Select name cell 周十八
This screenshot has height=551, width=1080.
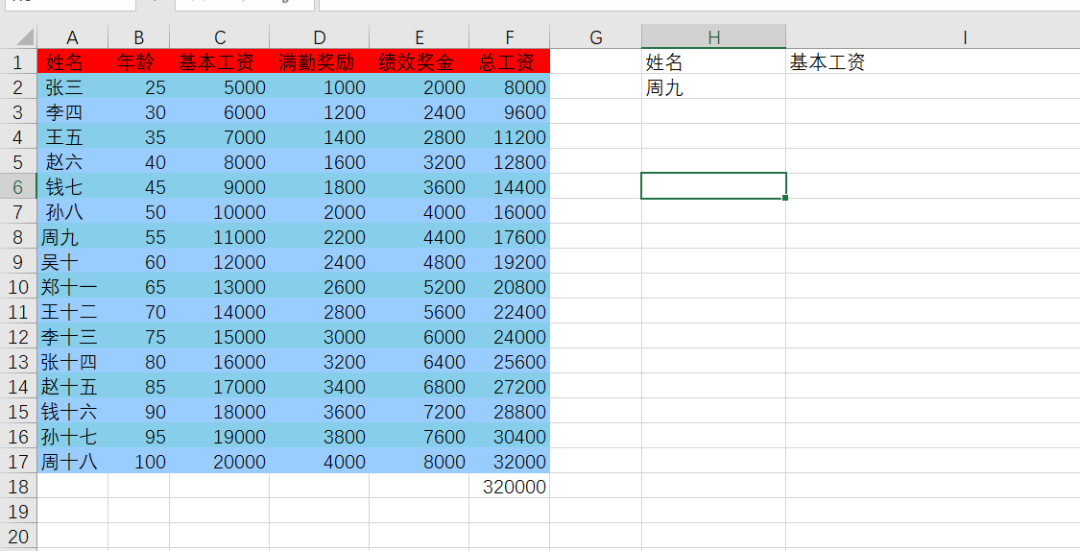[72, 461]
